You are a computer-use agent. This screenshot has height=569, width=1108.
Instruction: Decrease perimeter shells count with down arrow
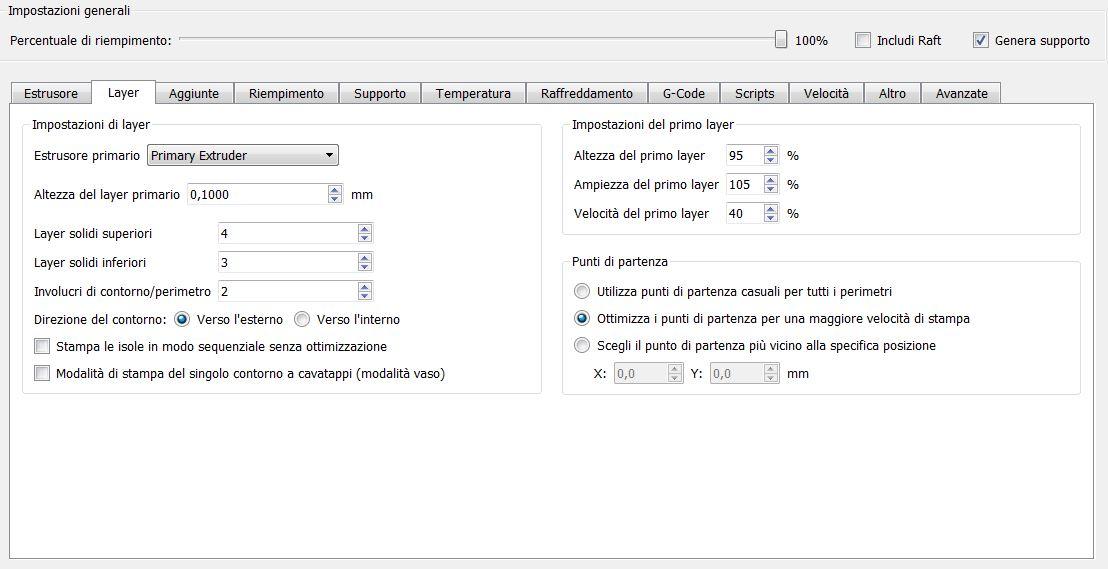pyautogui.click(x=365, y=296)
